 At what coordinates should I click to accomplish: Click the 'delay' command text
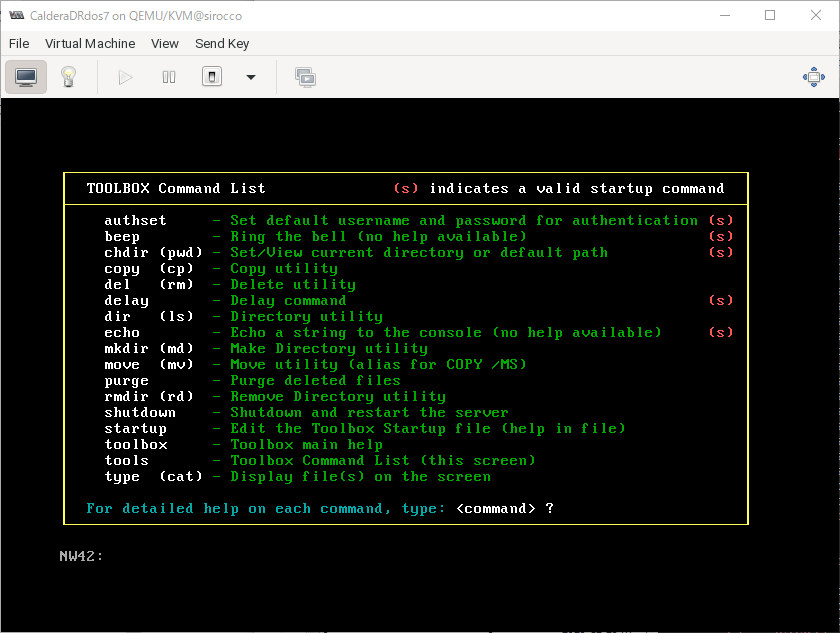[126, 301]
